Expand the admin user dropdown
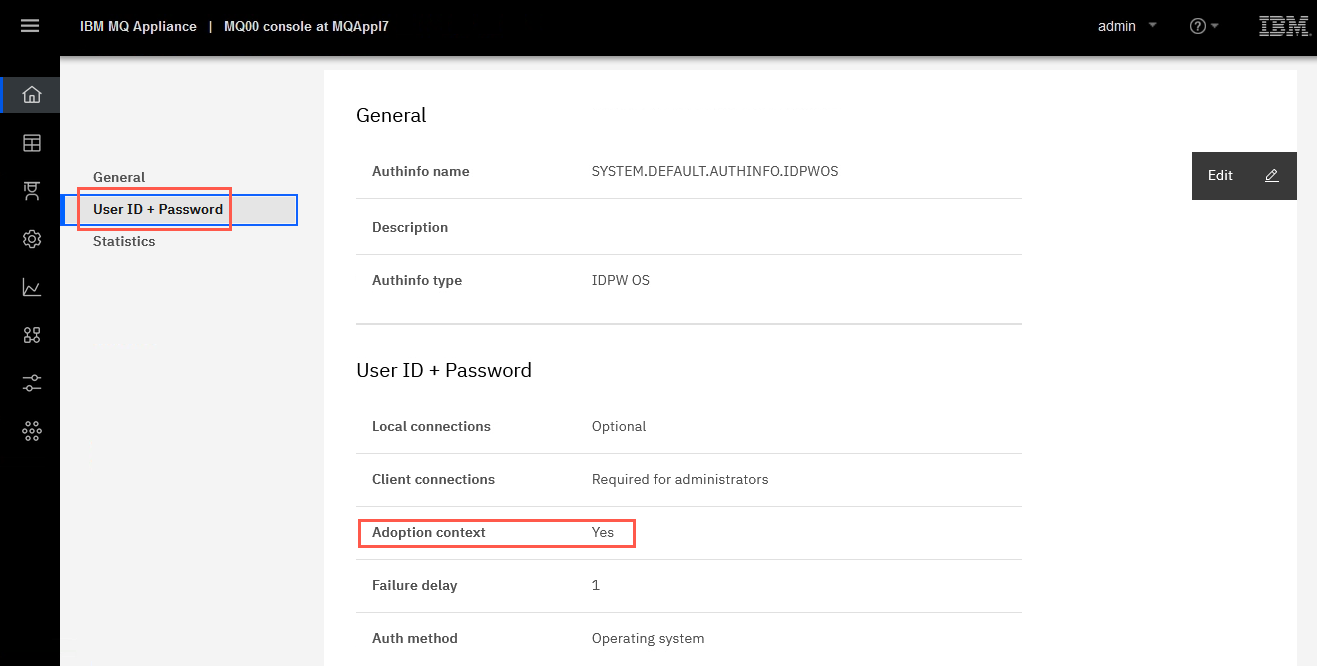 [x=1127, y=26]
